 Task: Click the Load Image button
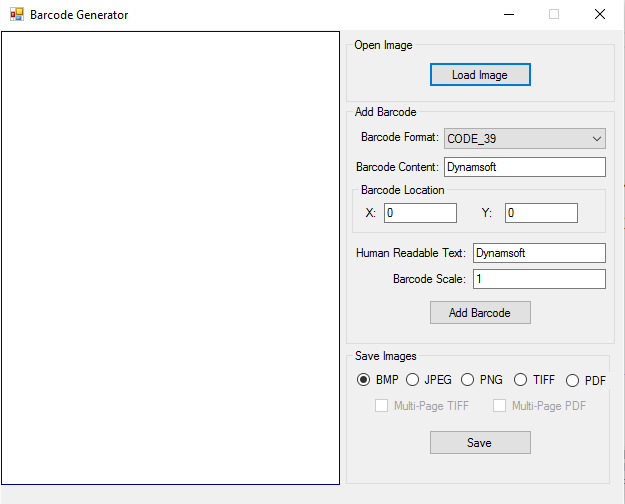479,75
